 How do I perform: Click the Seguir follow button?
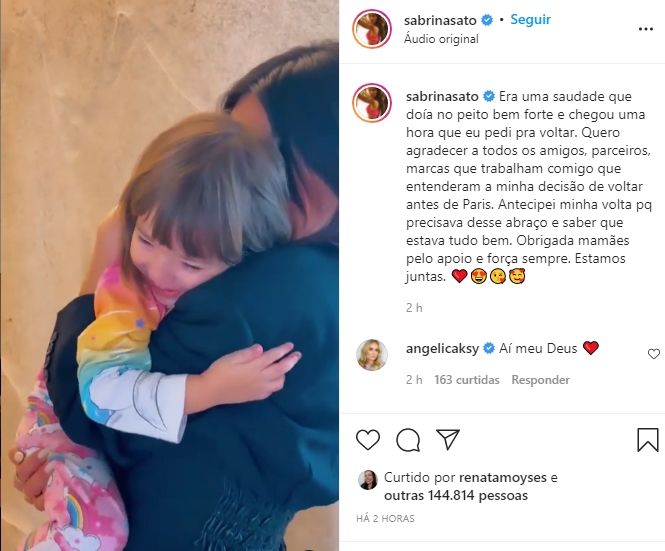530,20
